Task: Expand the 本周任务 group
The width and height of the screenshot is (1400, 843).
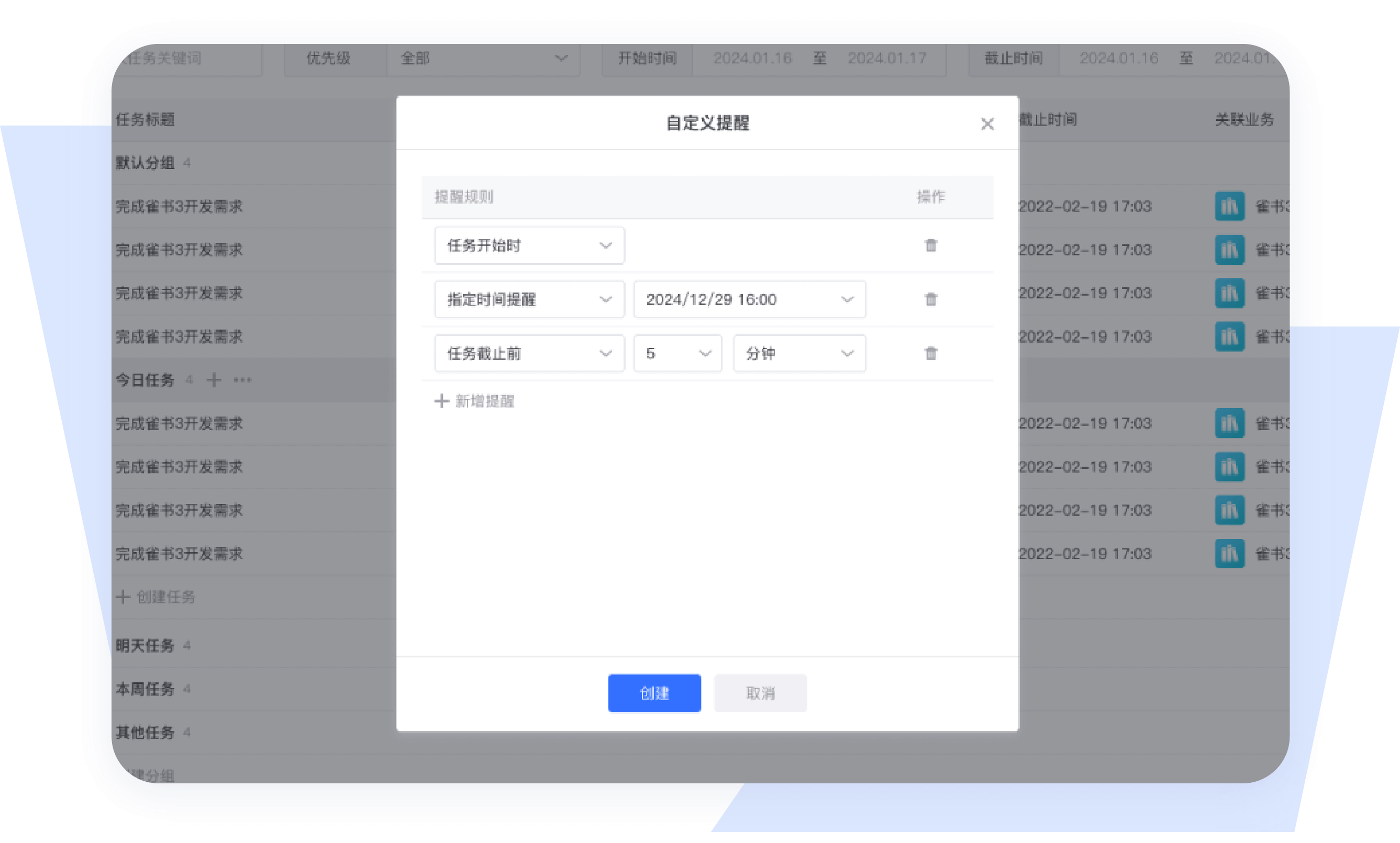Action: click(145, 689)
